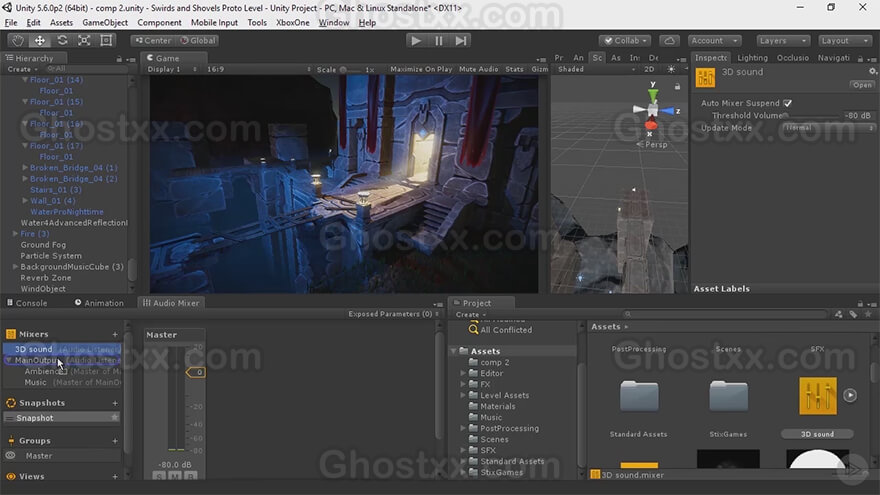Click the Snapshot star icon
Image resolution: width=880 pixels, height=495 pixels.
114,418
